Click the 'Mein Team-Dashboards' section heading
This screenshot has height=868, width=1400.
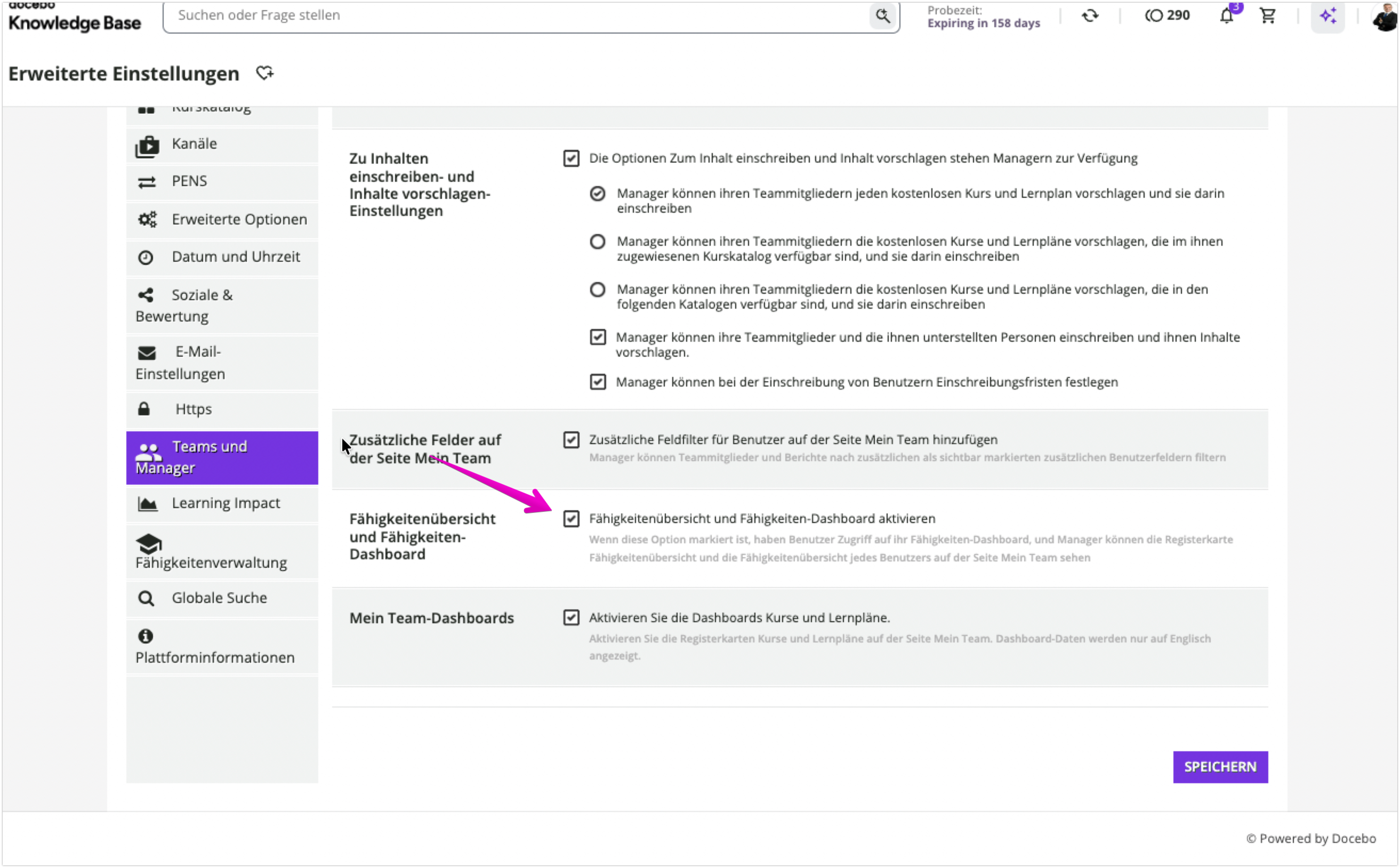[432, 618]
